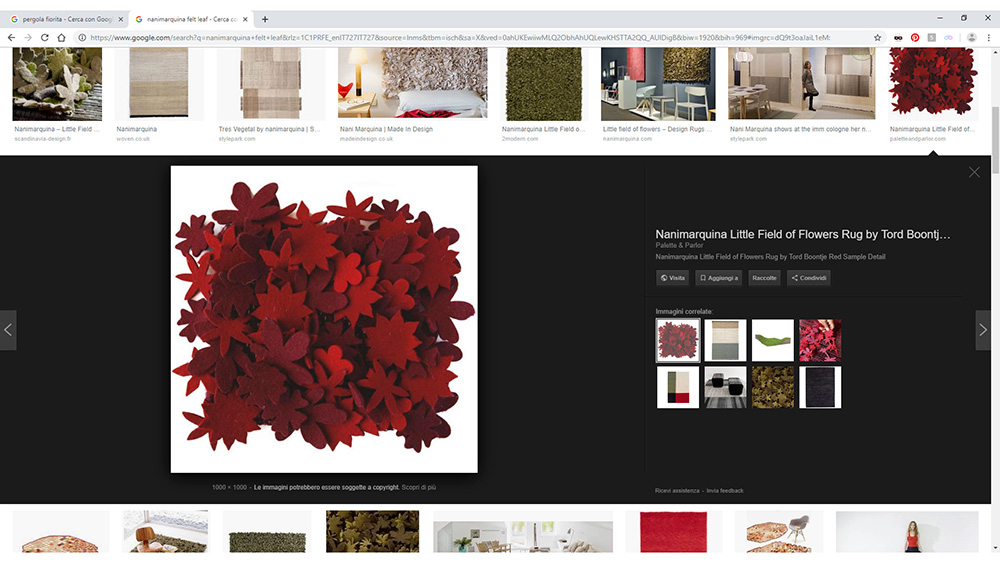
Task: Click 'Scopri di più' copyright link
Action: pos(419,487)
